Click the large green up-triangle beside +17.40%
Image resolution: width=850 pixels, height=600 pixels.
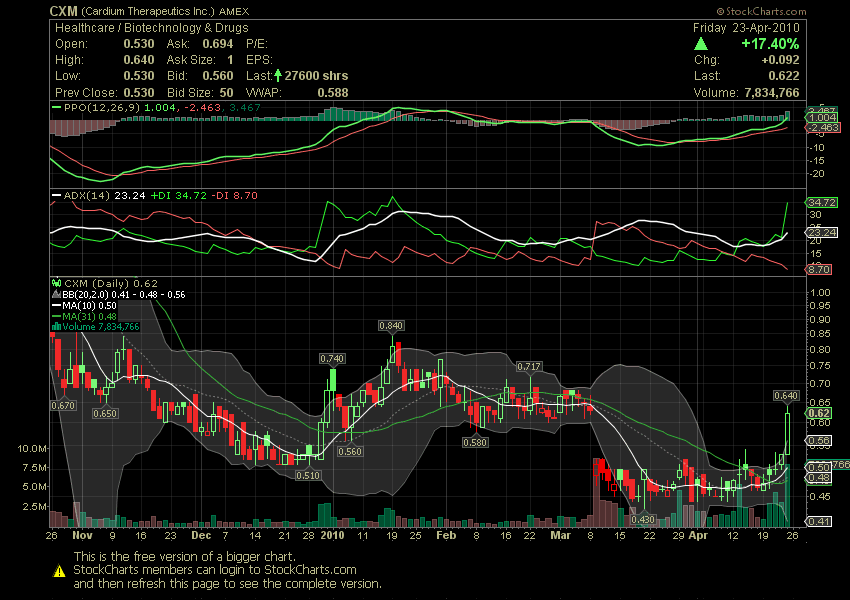click(x=700, y=44)
